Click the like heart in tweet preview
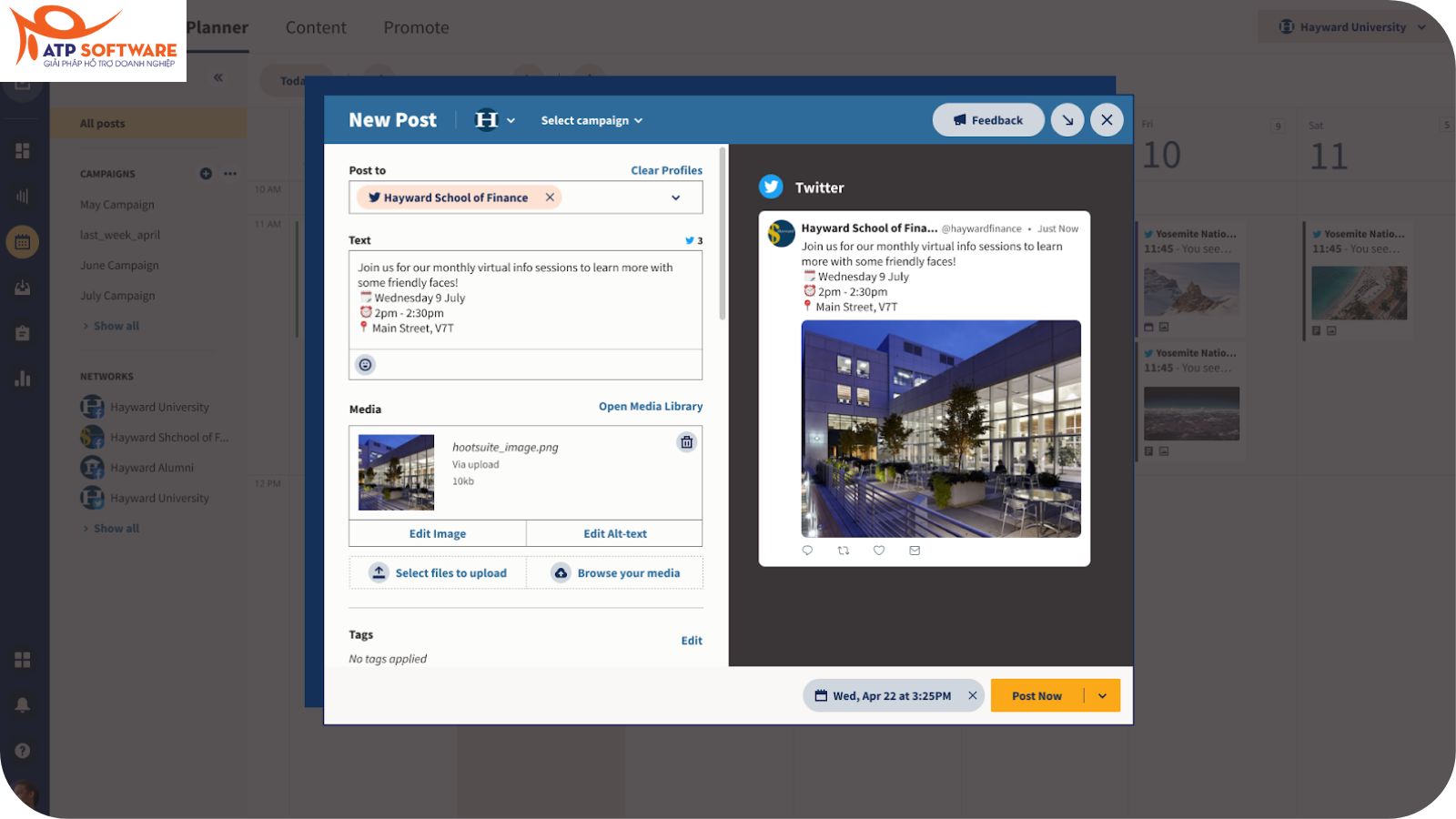 tap(879, 551)
